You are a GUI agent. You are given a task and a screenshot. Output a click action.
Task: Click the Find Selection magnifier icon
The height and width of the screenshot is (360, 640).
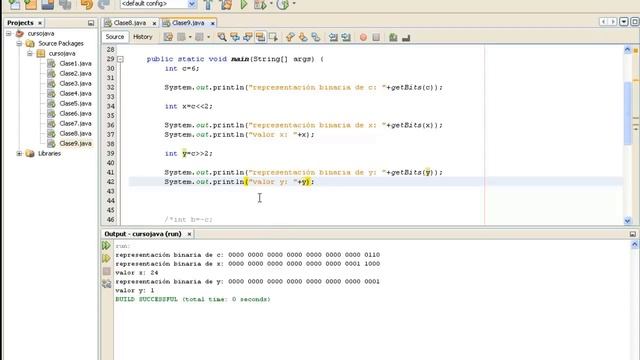[222, 37]
